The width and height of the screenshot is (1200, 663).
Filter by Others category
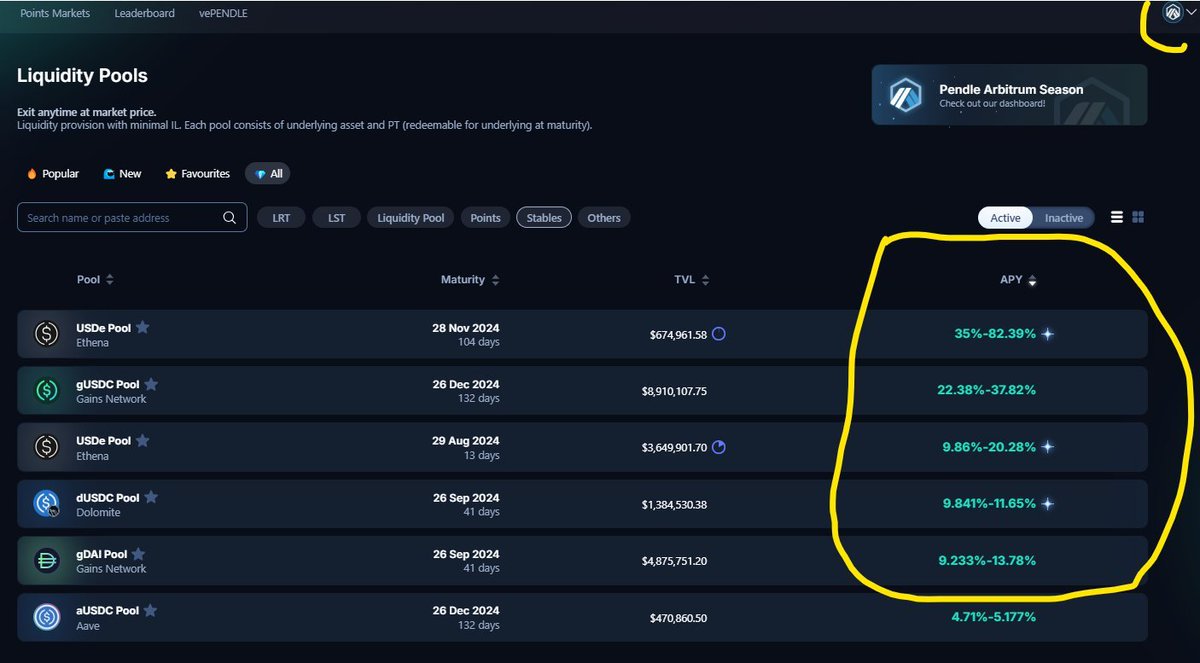(x=604, y=217)
